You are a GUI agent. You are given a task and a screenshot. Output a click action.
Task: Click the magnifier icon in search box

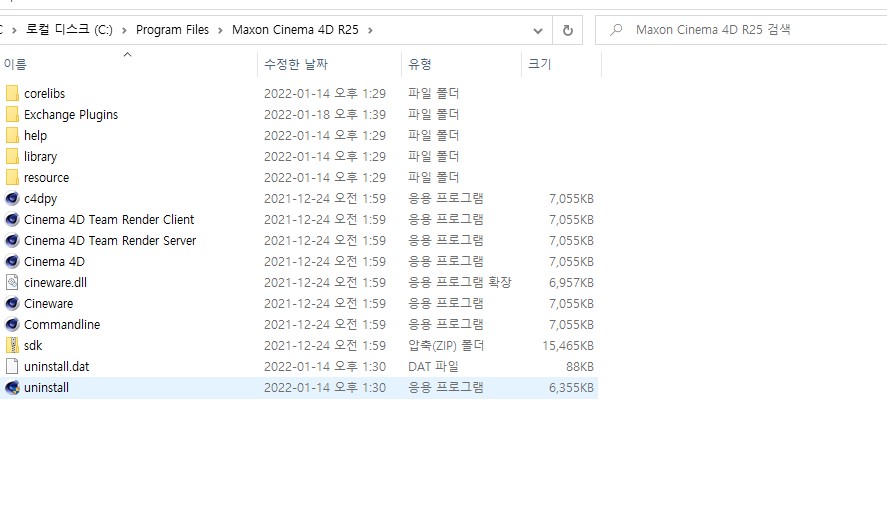click(616, 29)
